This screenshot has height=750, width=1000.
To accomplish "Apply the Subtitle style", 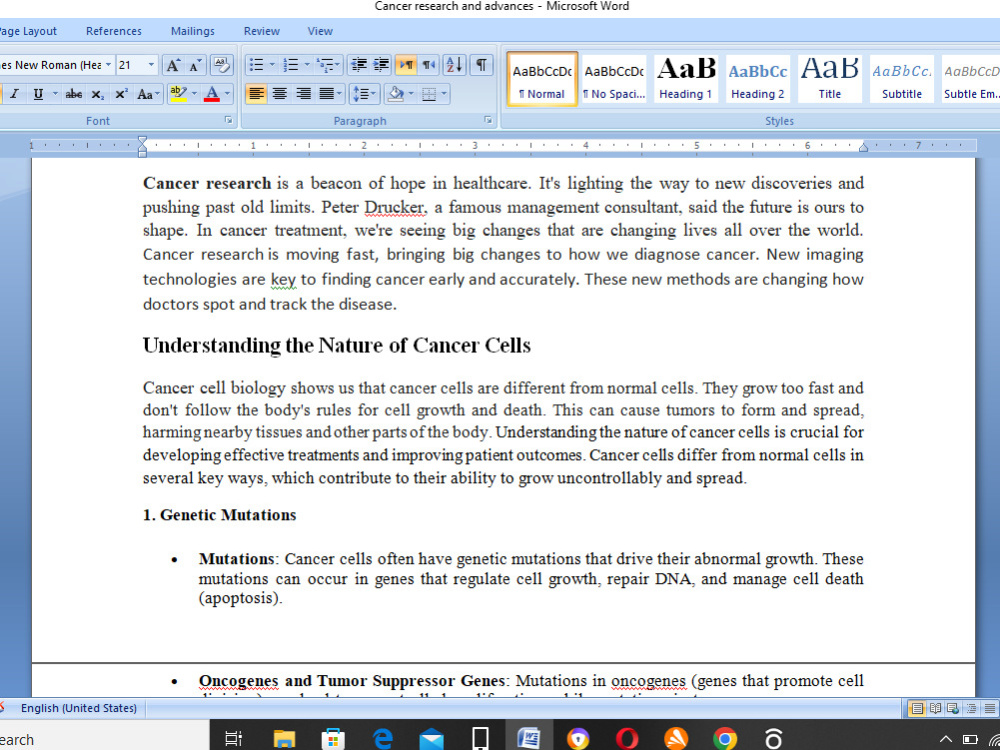I will click(x=902, y=79).
